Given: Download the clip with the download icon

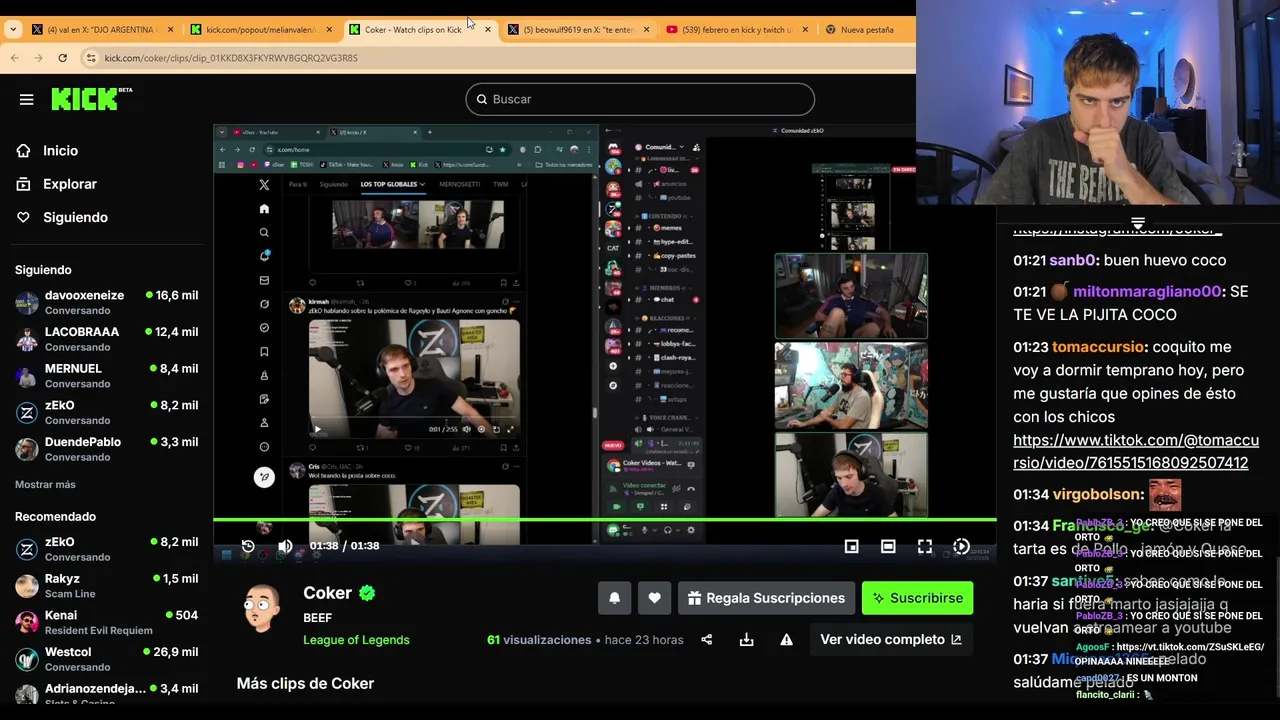Looking at the screenshot, I should coord(746,640).
